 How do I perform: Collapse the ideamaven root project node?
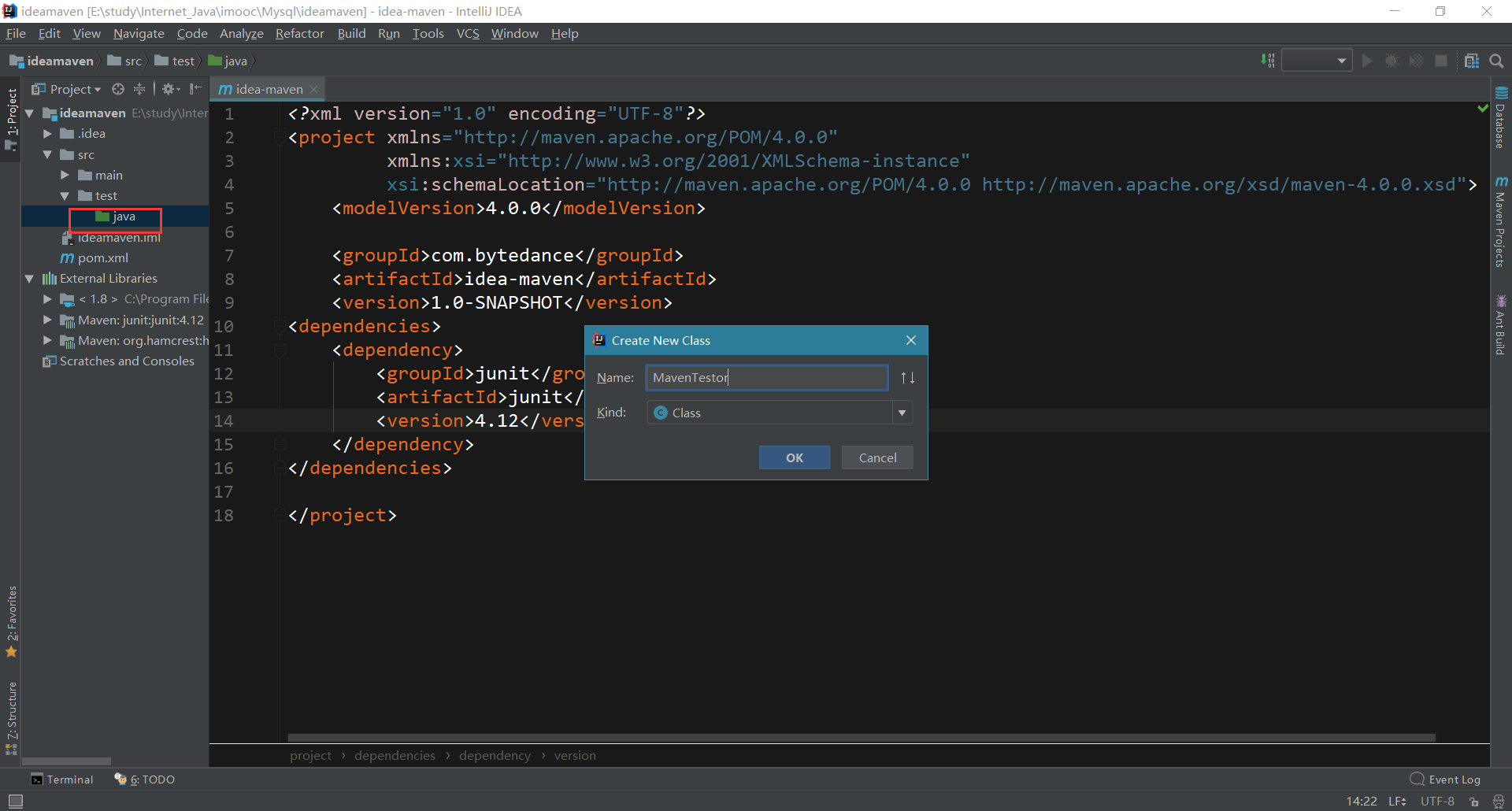coord(29,113)
